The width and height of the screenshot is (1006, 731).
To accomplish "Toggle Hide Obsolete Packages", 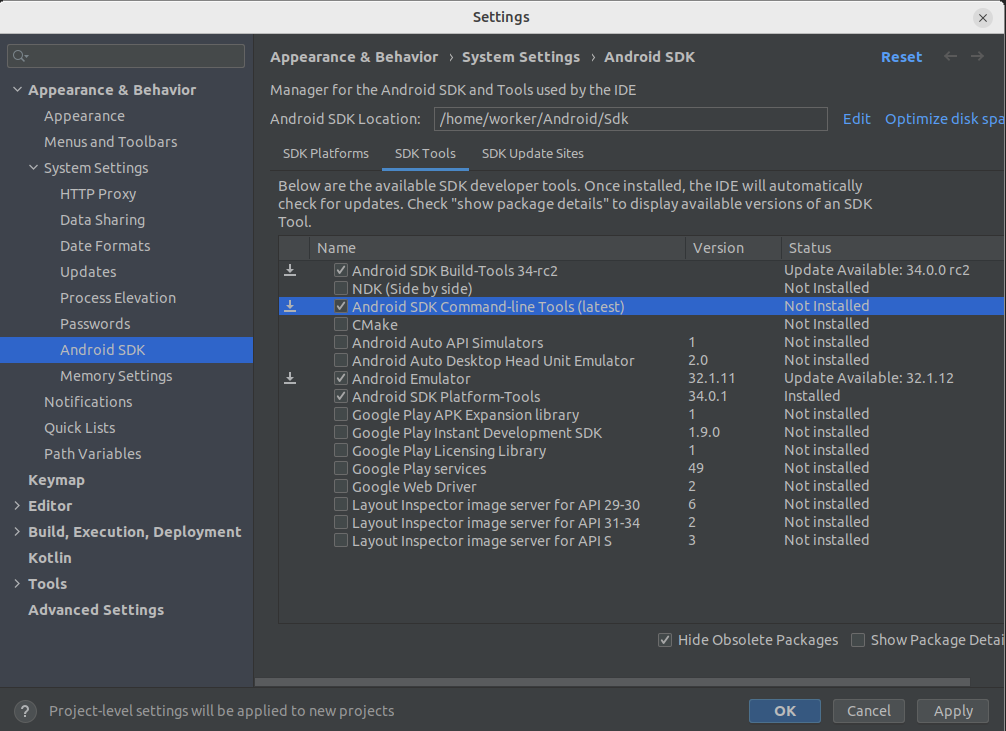I will [665, 640].
